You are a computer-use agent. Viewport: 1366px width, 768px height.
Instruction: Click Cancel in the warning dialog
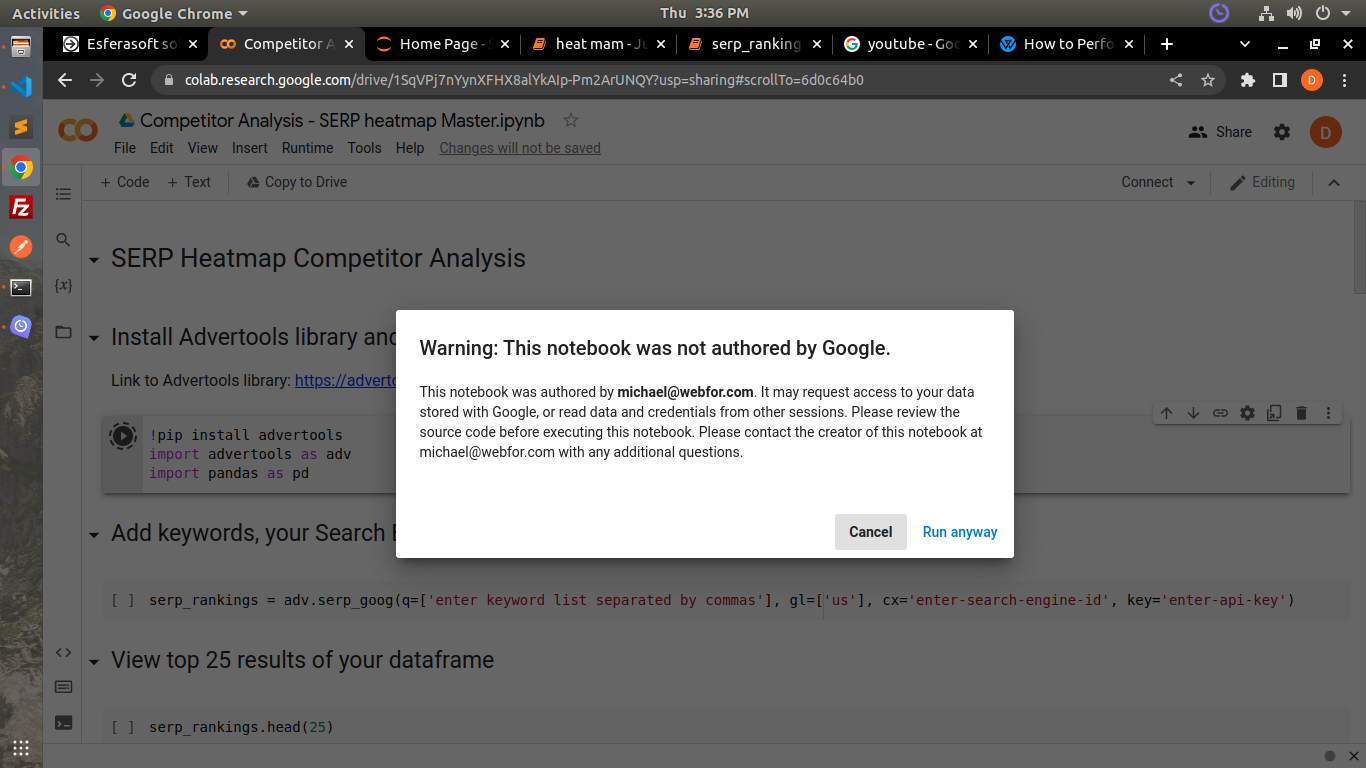point(870,532)
